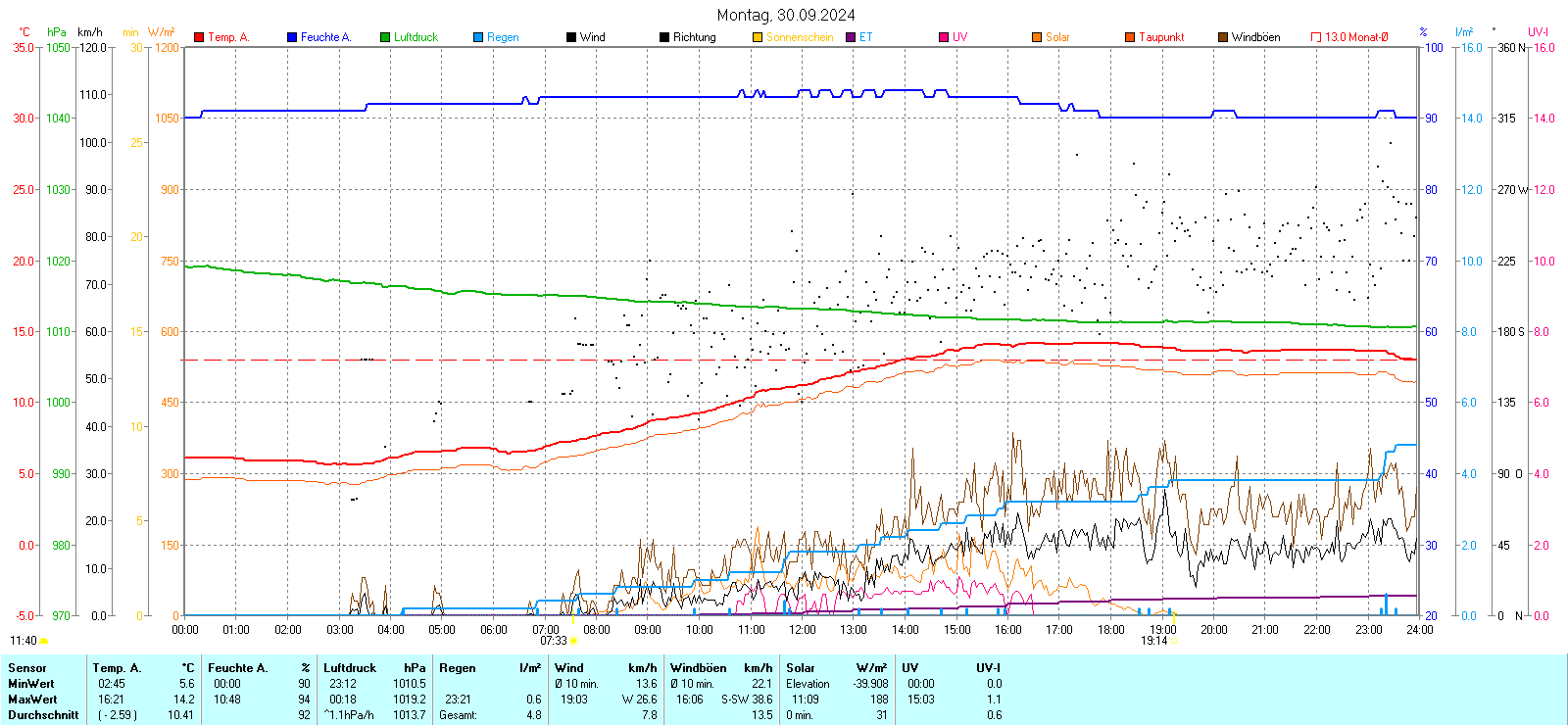The image size is (1568, 725).
Task: Click the light-blue Regen legend square
Action: coord(478,37)
